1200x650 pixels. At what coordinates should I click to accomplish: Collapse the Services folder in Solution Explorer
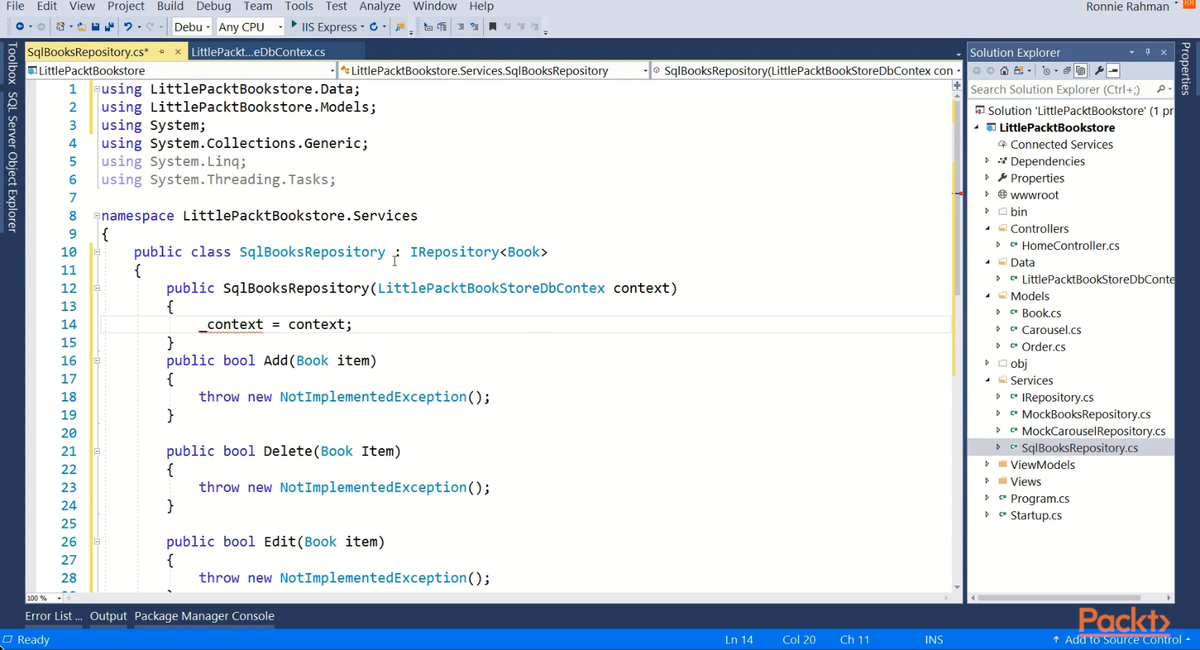click(988, 380)
